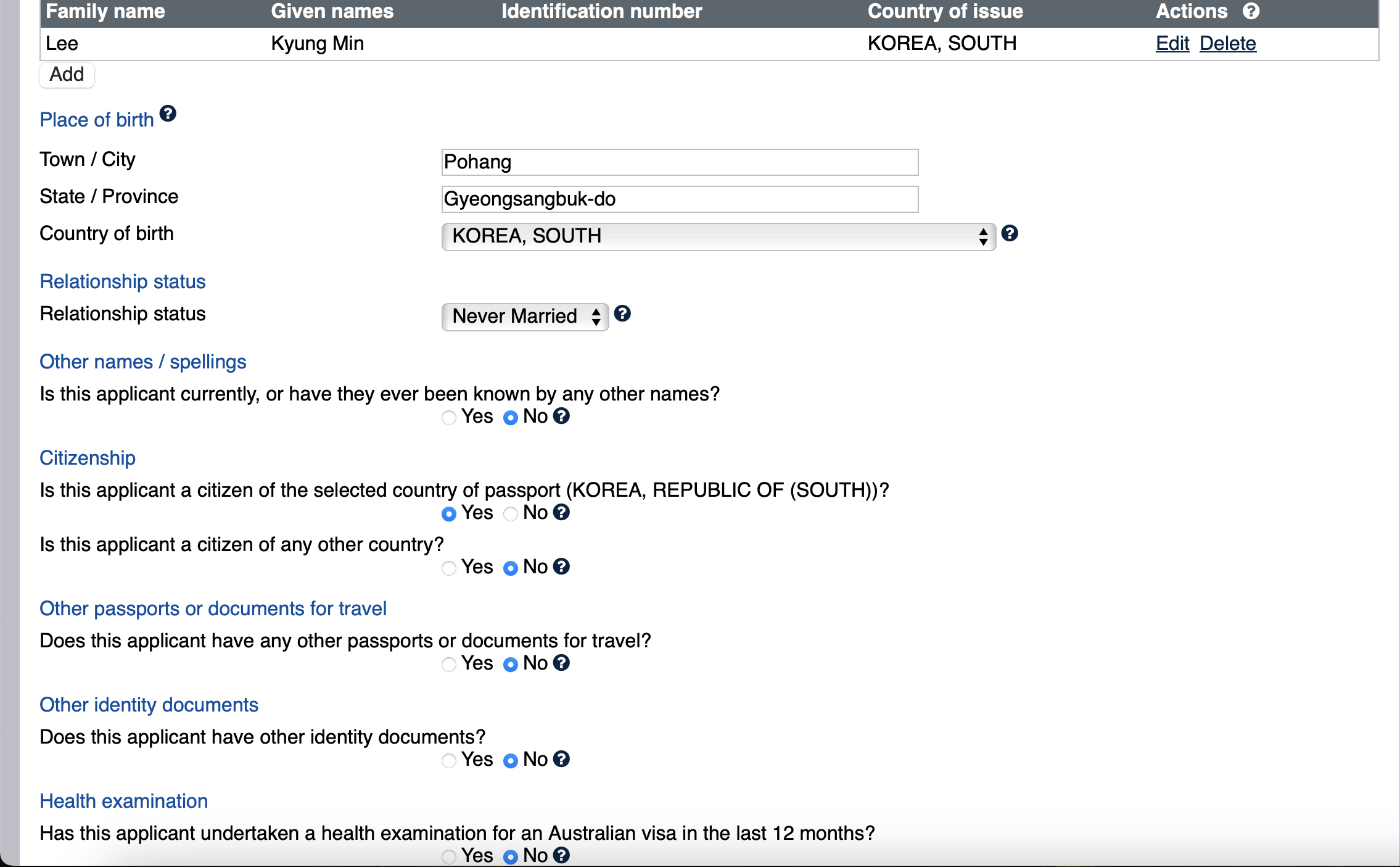The image size is (1400, 867).
Task: Click the 'Other names / spellings' heading
Action: 142,362
